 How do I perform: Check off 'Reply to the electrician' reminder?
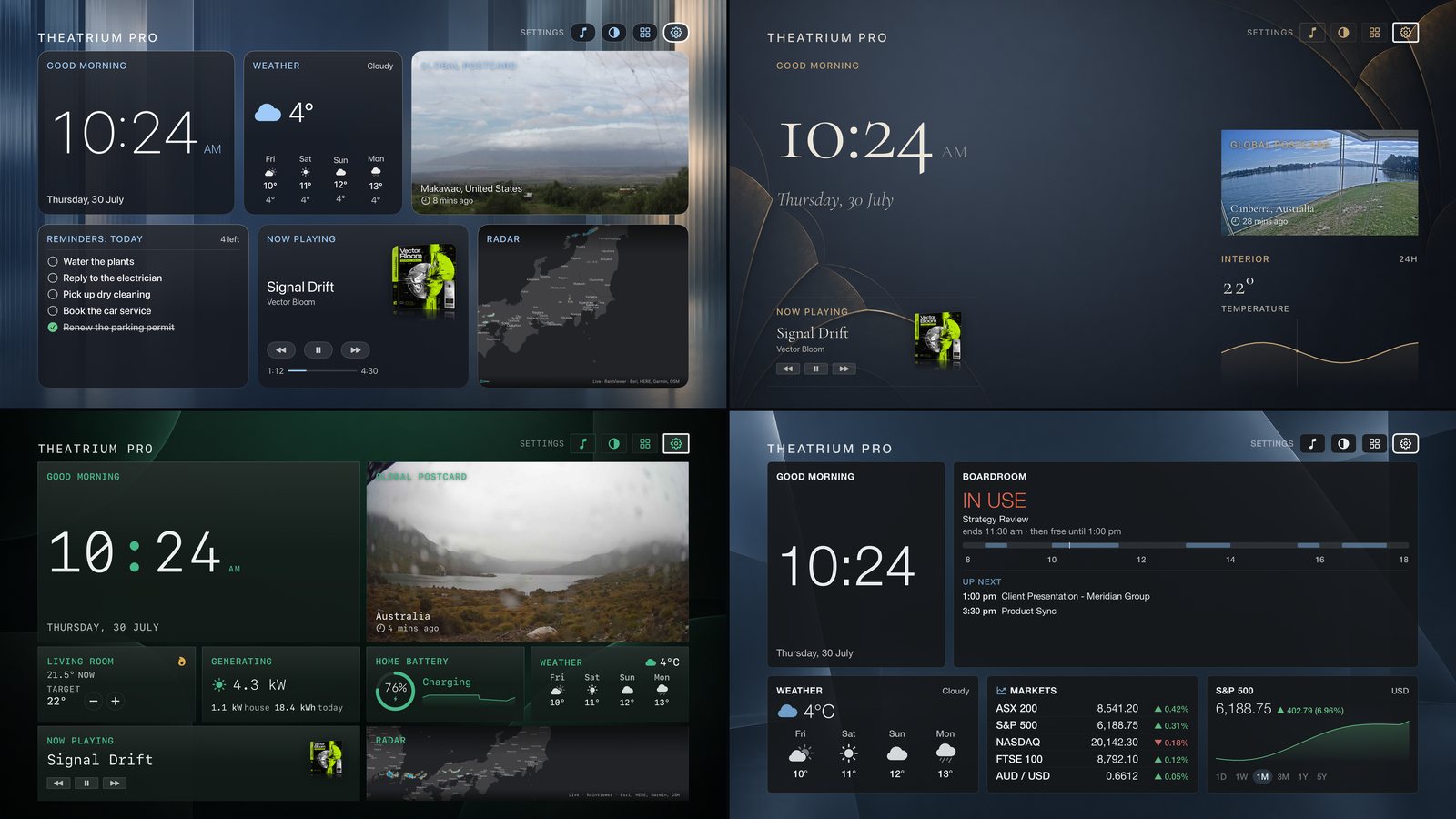tap(53, 278)
